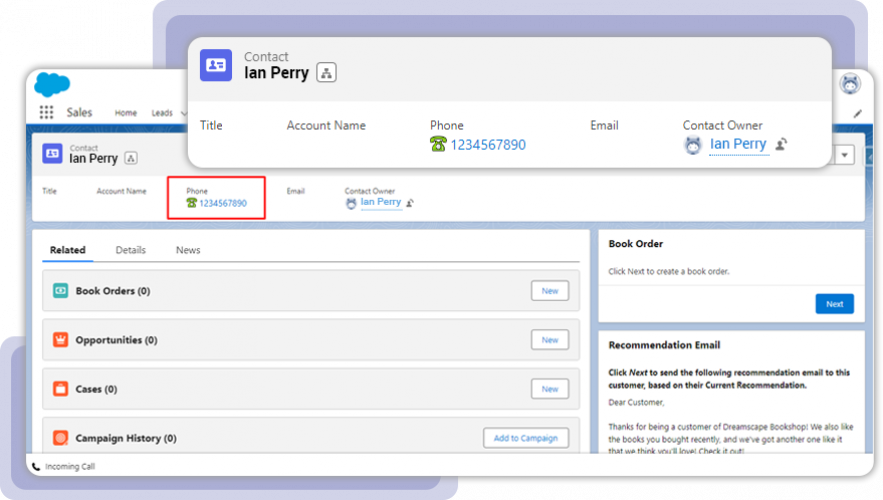The width and height of the screenshot is (883, 500).
Task: Switch to the News tab
Action: (x=188, y=250)
